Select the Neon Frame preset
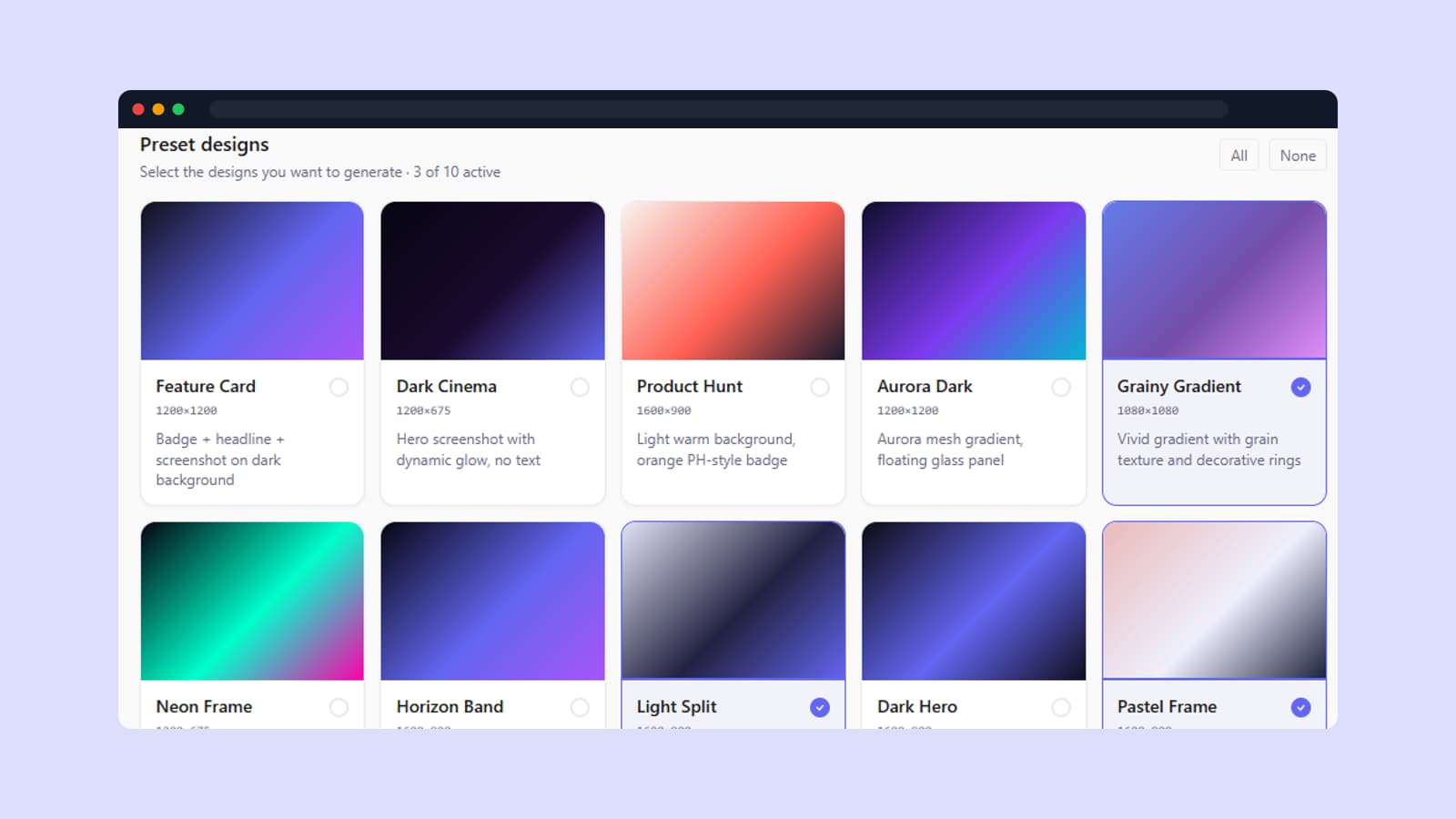Screen dimensions: 1456x819 click(x=339, y=707)
